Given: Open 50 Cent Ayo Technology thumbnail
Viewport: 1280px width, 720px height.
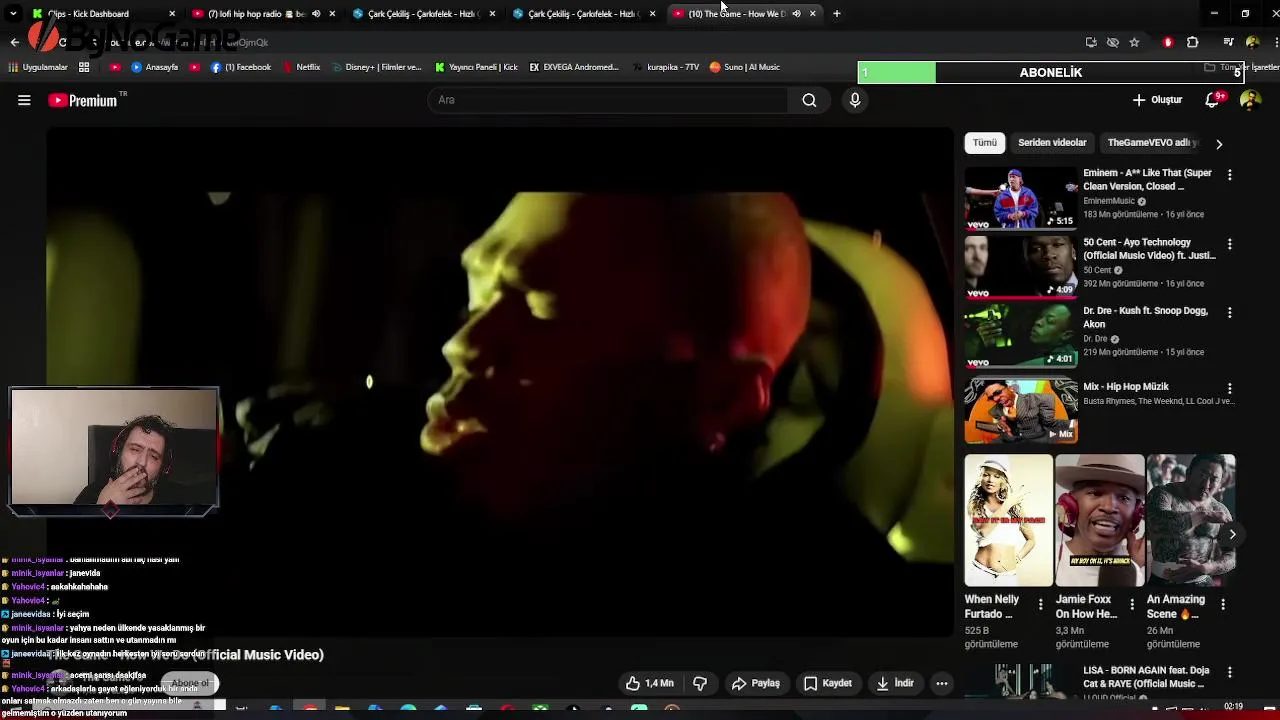Looking at the screenshot, I should tap(1020, 267).
